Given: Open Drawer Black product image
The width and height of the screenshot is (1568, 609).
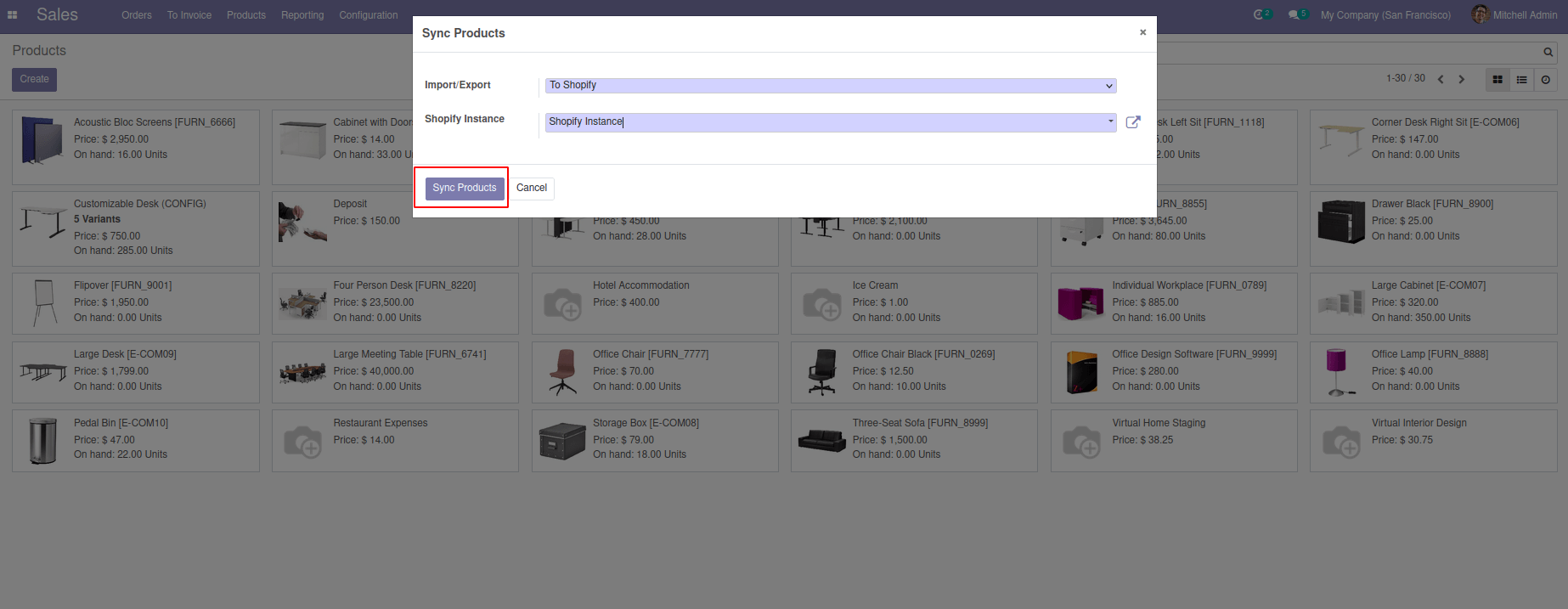Looking at the screenshot, I should click(x=1341, y=221).
